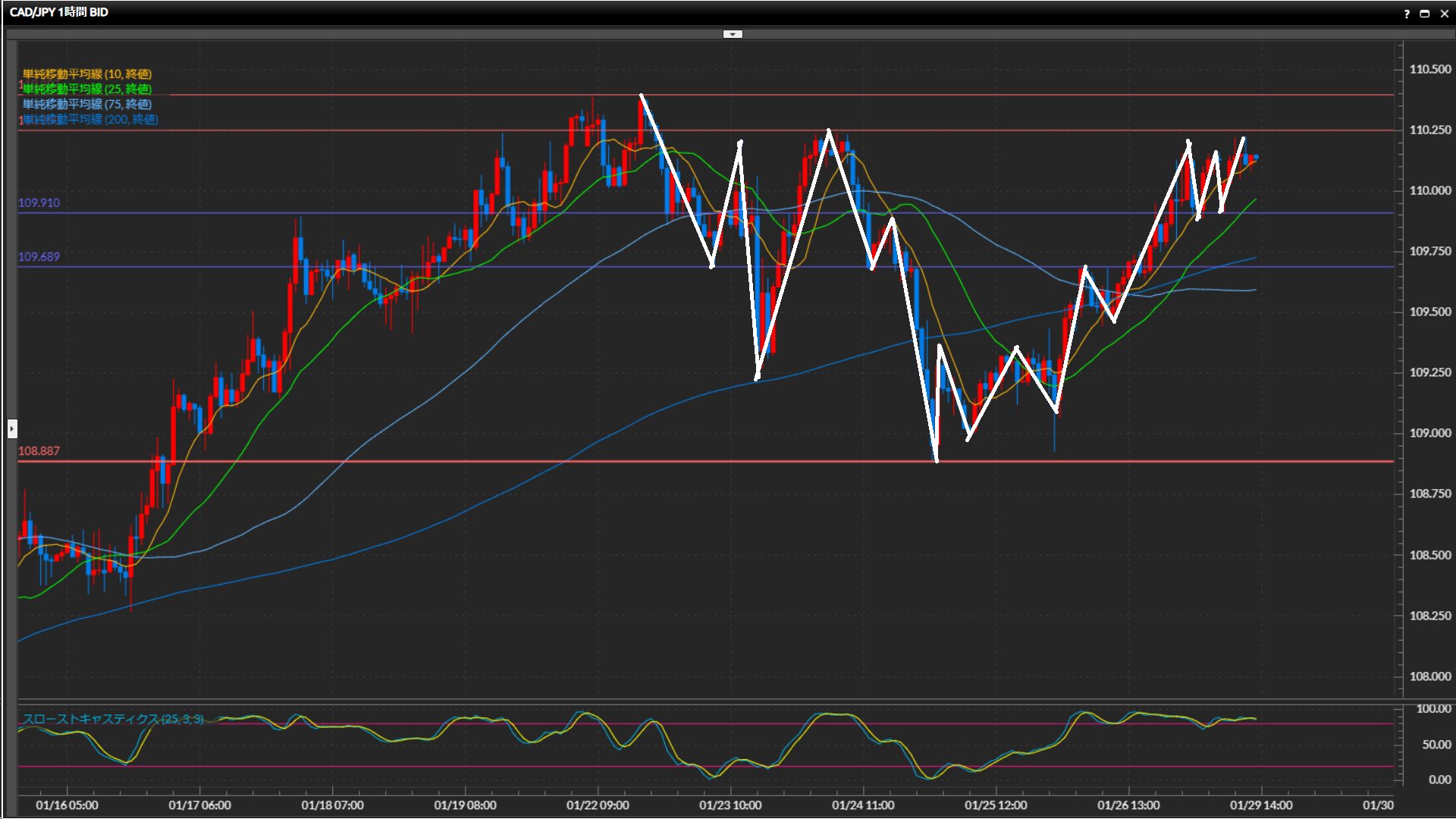Click 109.000 on the price axis

[x=1429, y=433]
